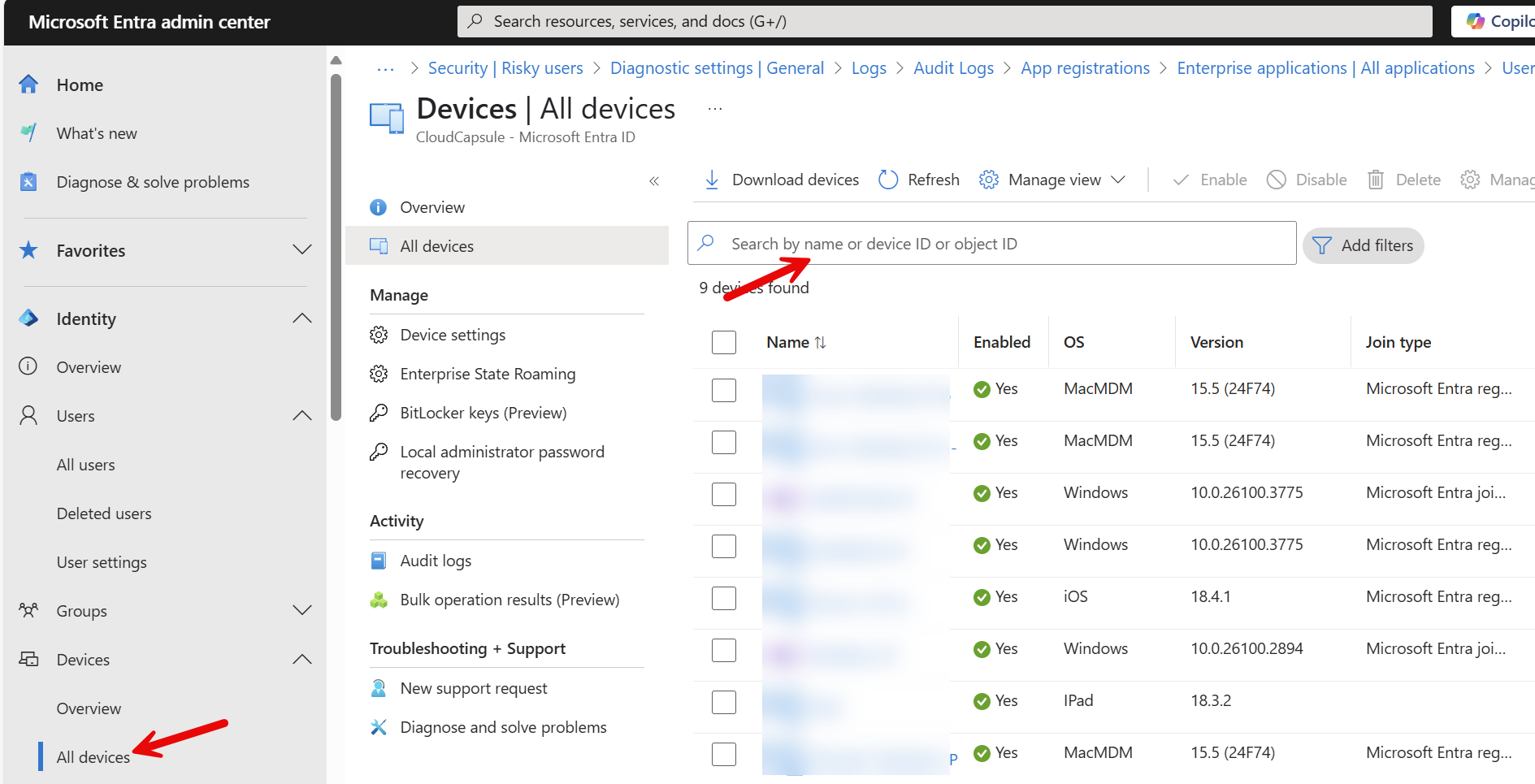
Task: Click the Users person icon
Action: click(x=28, y=416)
